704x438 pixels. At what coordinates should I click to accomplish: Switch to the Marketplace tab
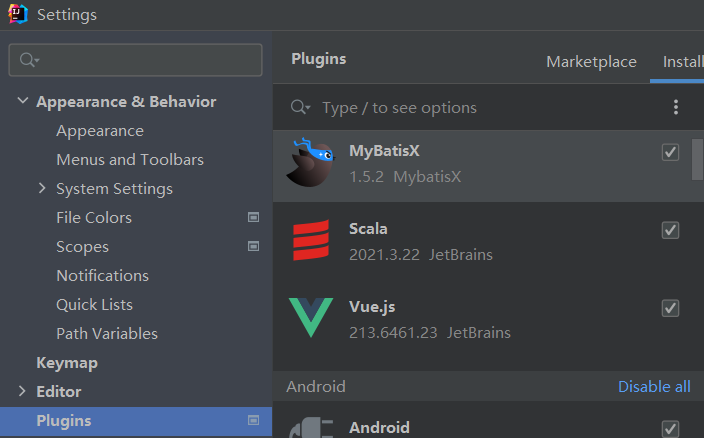coord(591,61)
